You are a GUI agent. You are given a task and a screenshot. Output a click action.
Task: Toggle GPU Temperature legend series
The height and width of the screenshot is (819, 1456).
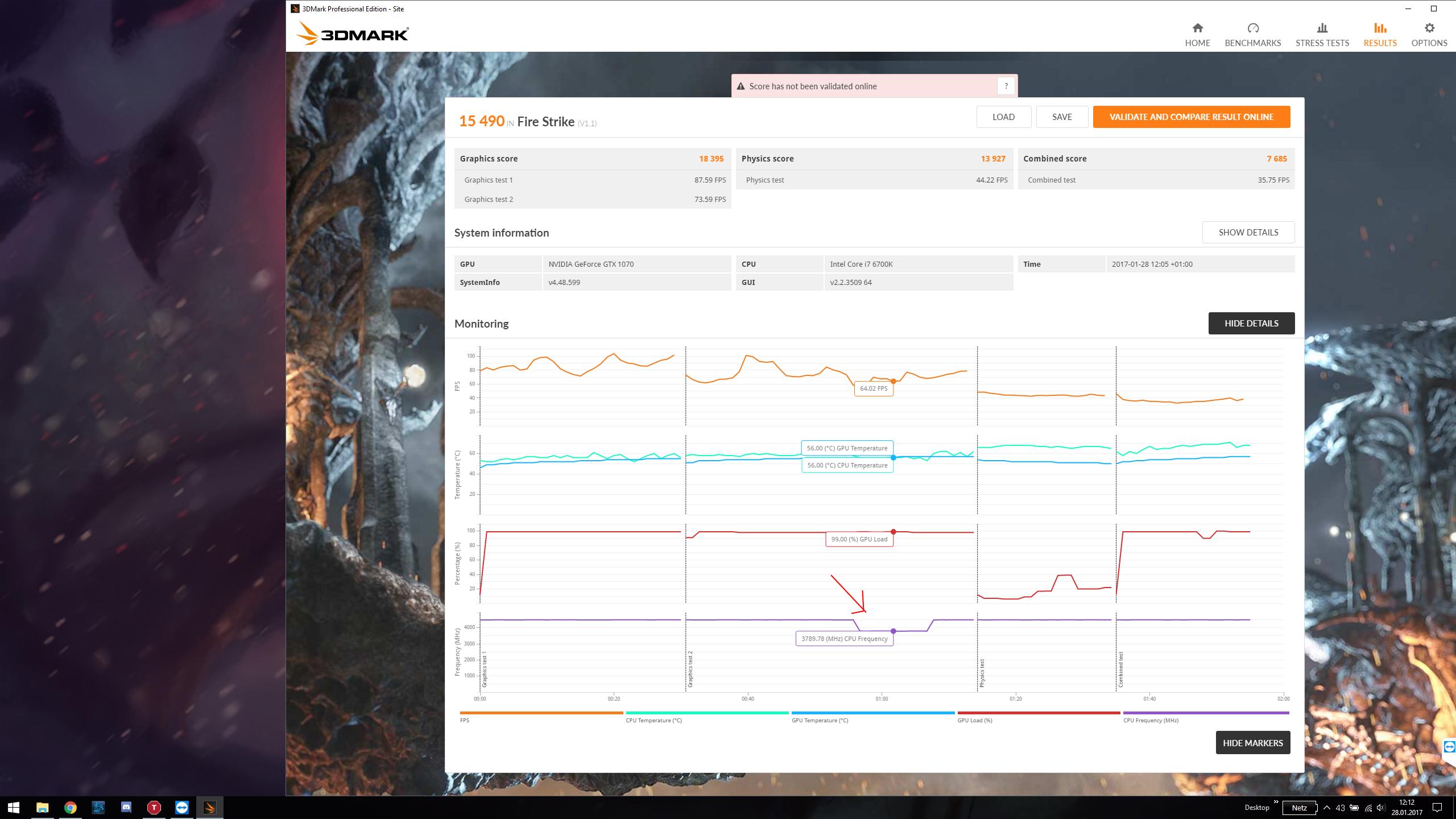[x=873, y=717]
